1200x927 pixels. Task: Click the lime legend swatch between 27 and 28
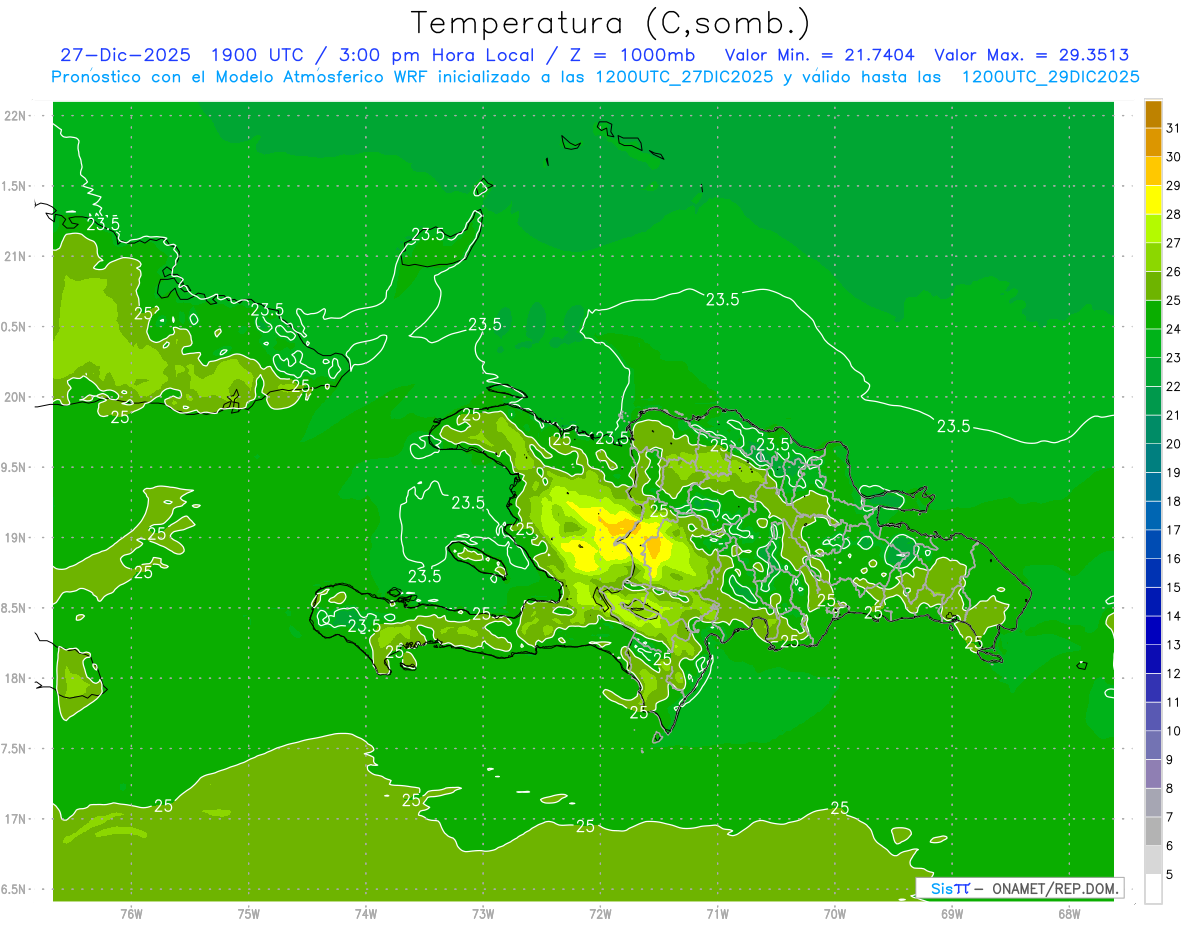tap(1153, 229)
